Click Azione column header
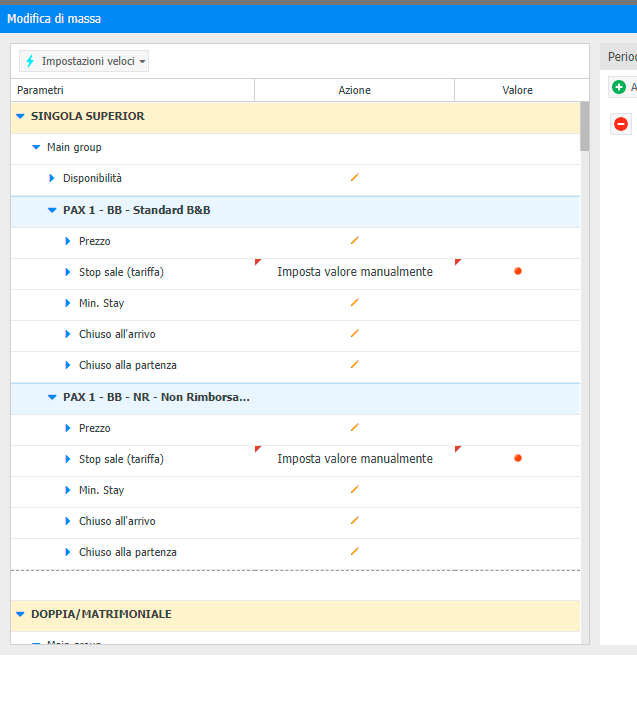Image resolution: width=637 pixels, height=707 pixels. point(354,90)
